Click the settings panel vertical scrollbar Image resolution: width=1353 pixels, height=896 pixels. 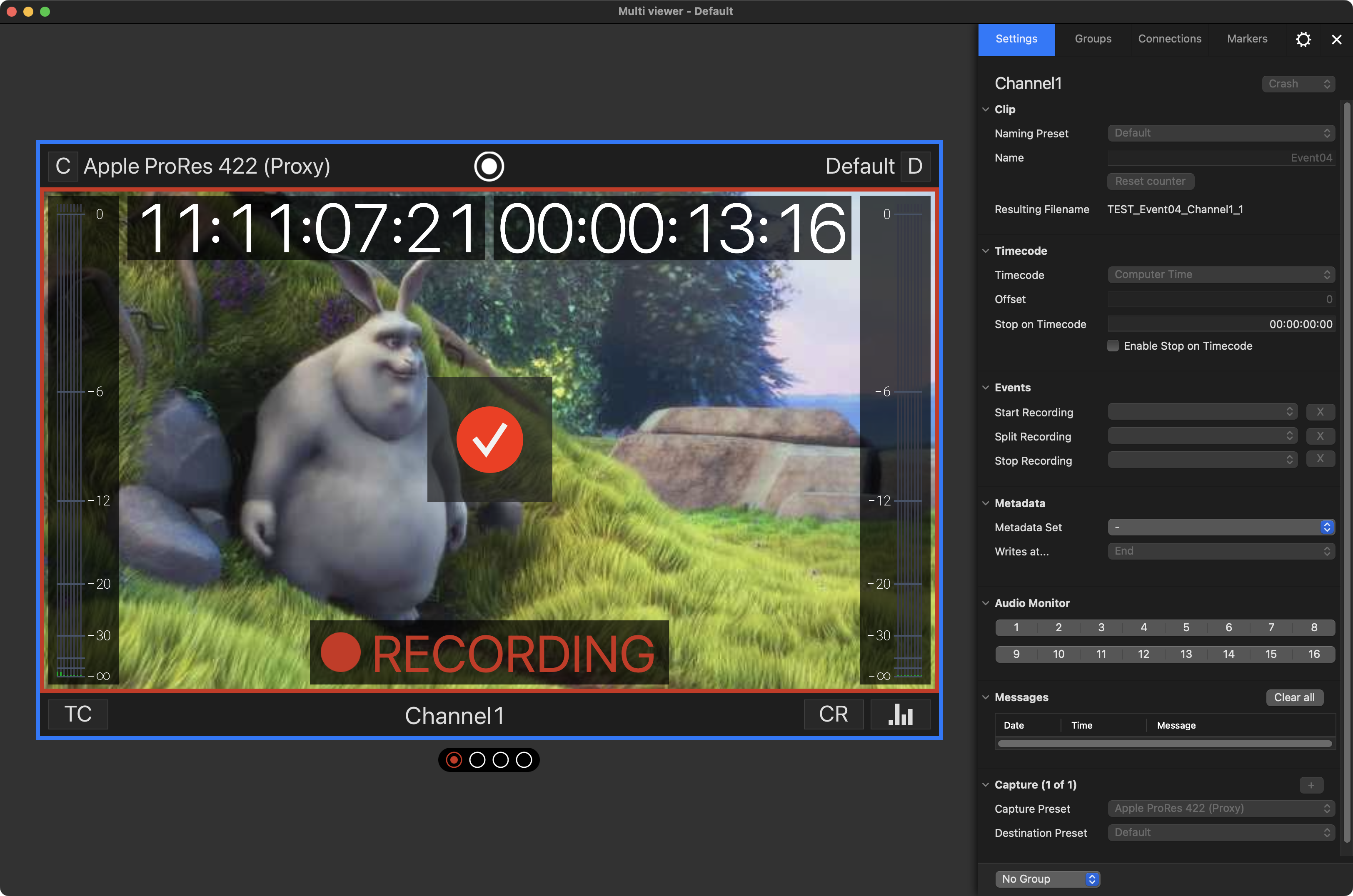(x=1347, y=473)
